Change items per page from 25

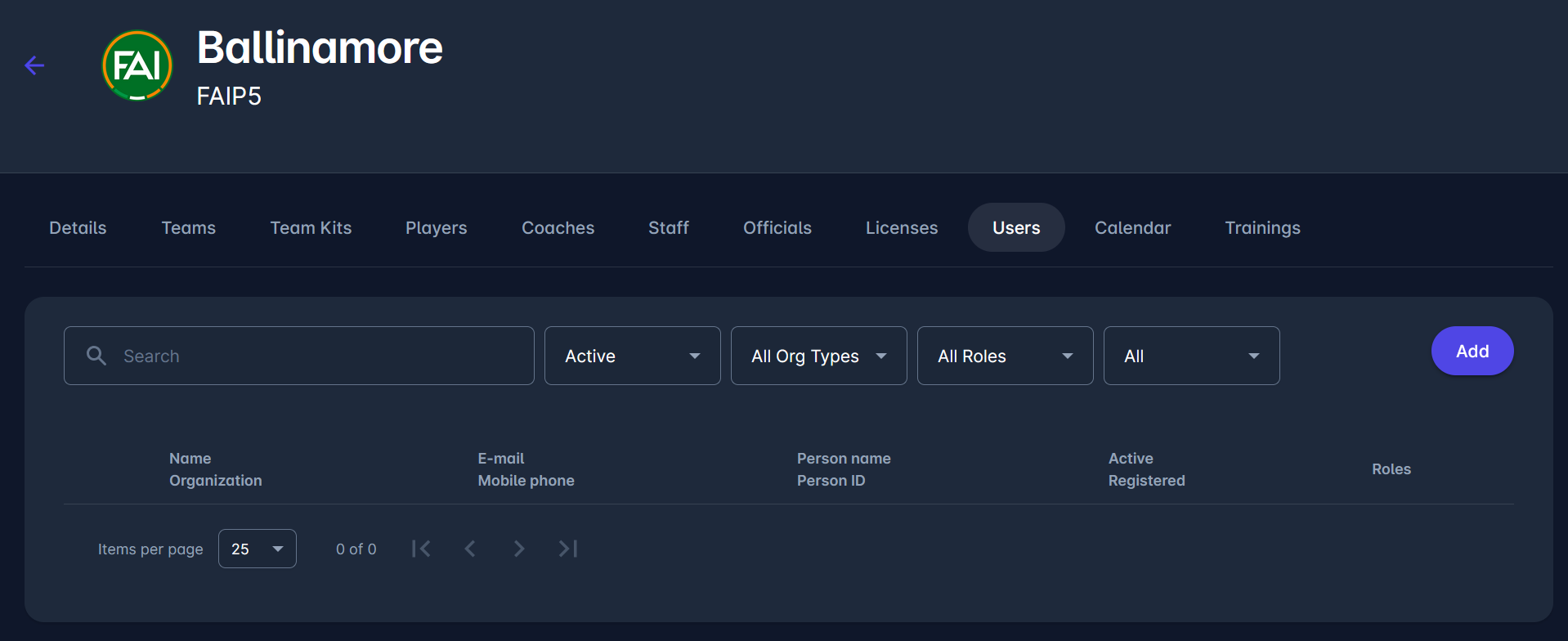pos(257,549)
